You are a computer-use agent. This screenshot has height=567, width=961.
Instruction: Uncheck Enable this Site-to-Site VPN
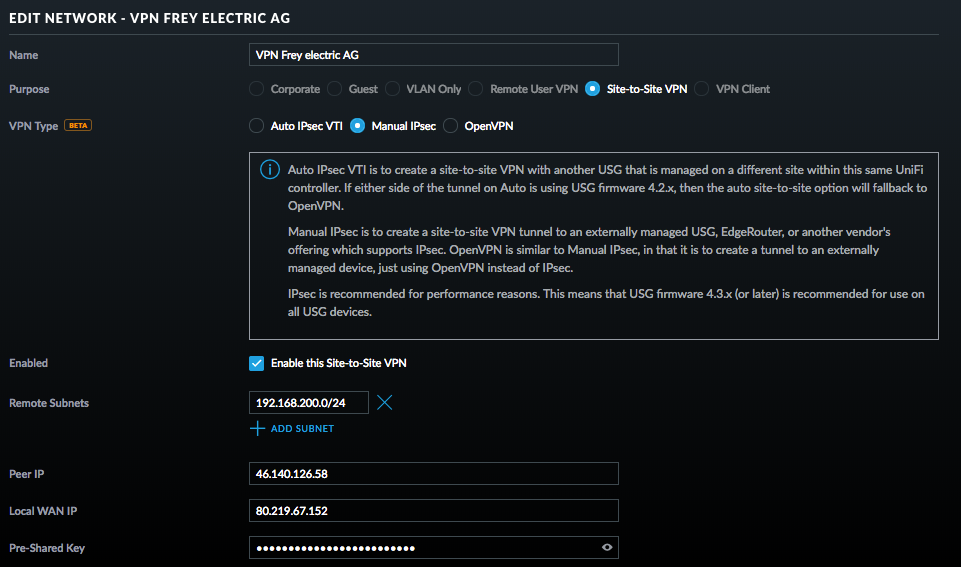(257, 363)
